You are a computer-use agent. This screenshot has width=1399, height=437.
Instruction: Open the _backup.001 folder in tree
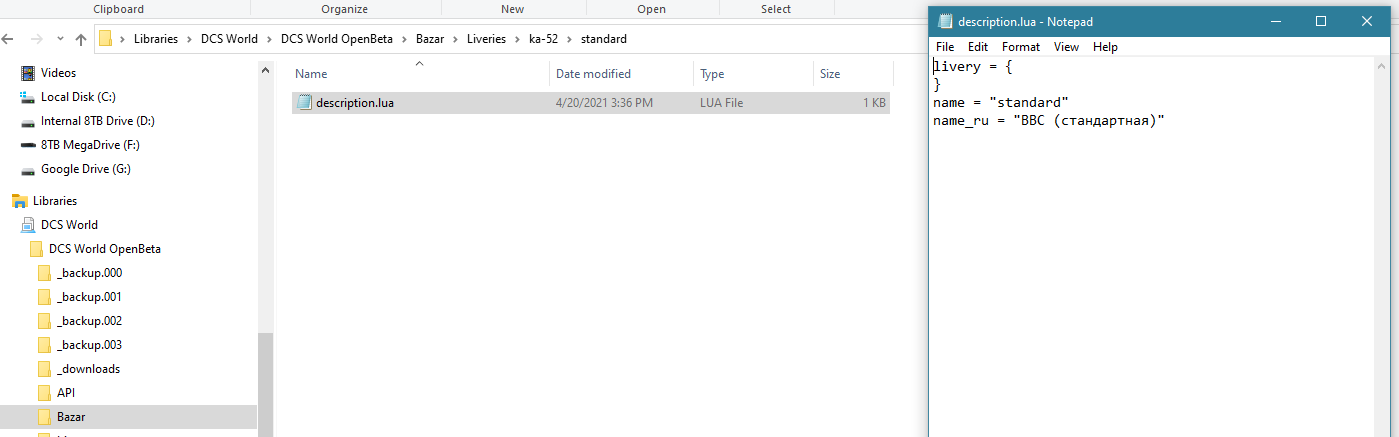pos(89,297)
